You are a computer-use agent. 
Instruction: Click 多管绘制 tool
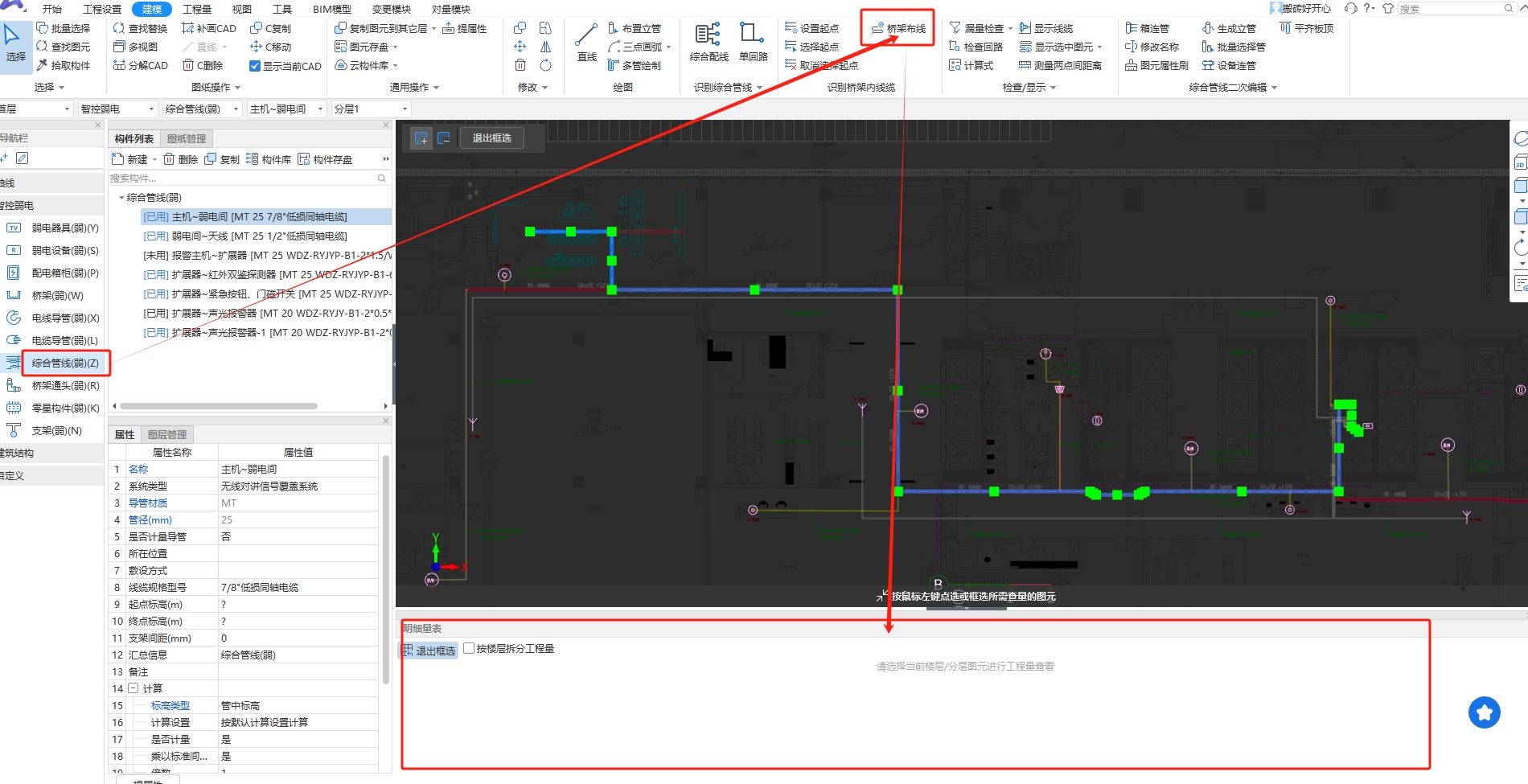click(x=635, y=65)
